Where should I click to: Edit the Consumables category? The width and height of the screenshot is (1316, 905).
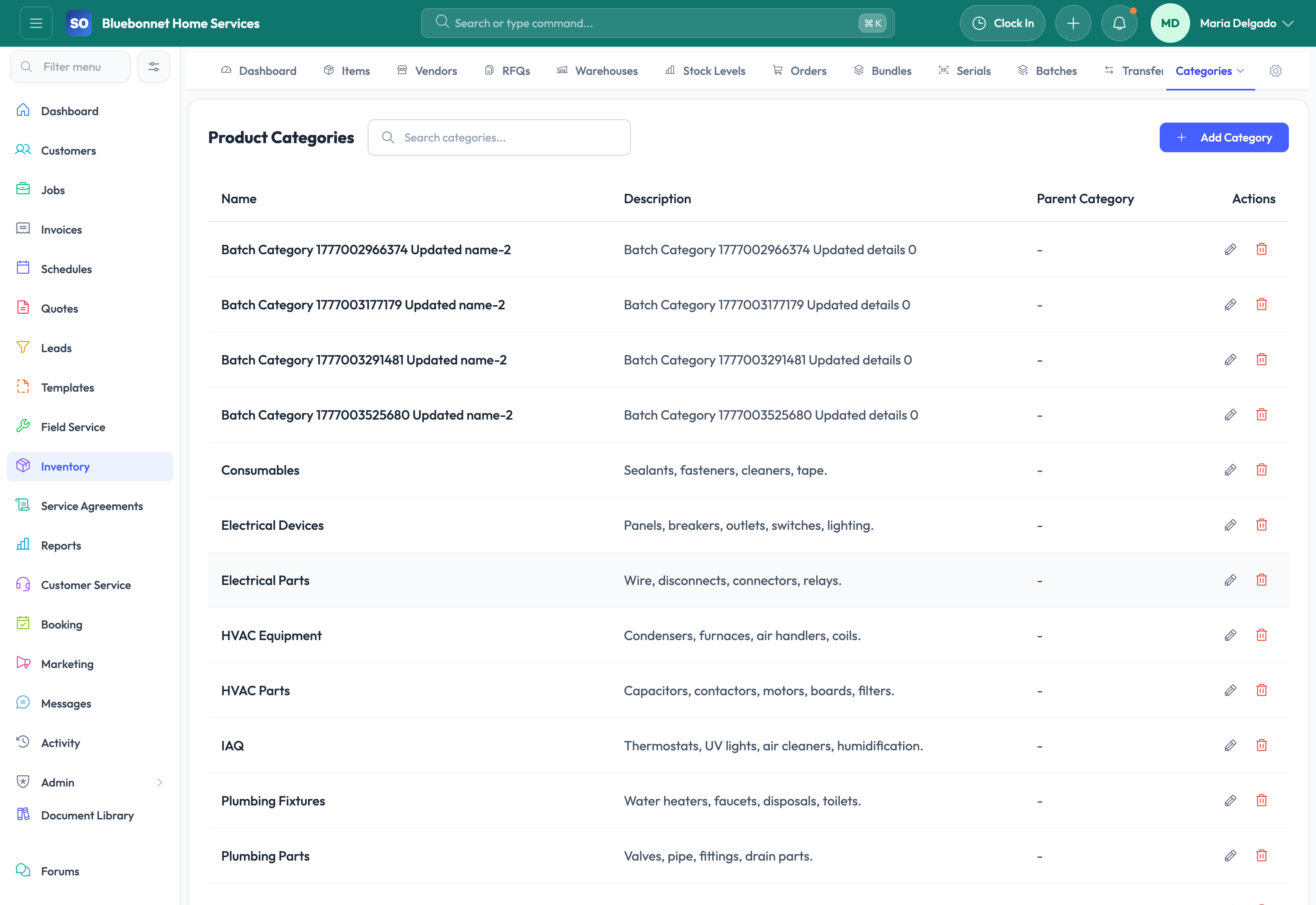pos(1230,470)
